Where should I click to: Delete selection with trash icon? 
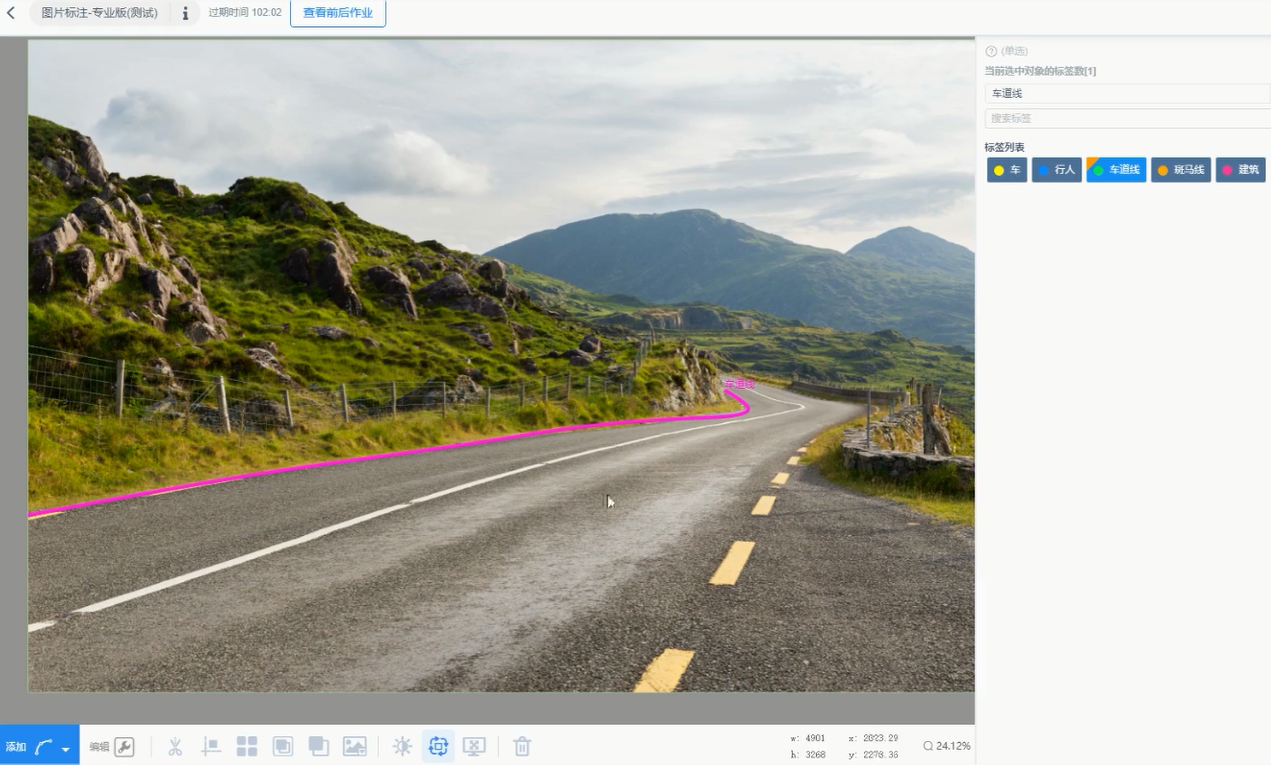[522, 746]
